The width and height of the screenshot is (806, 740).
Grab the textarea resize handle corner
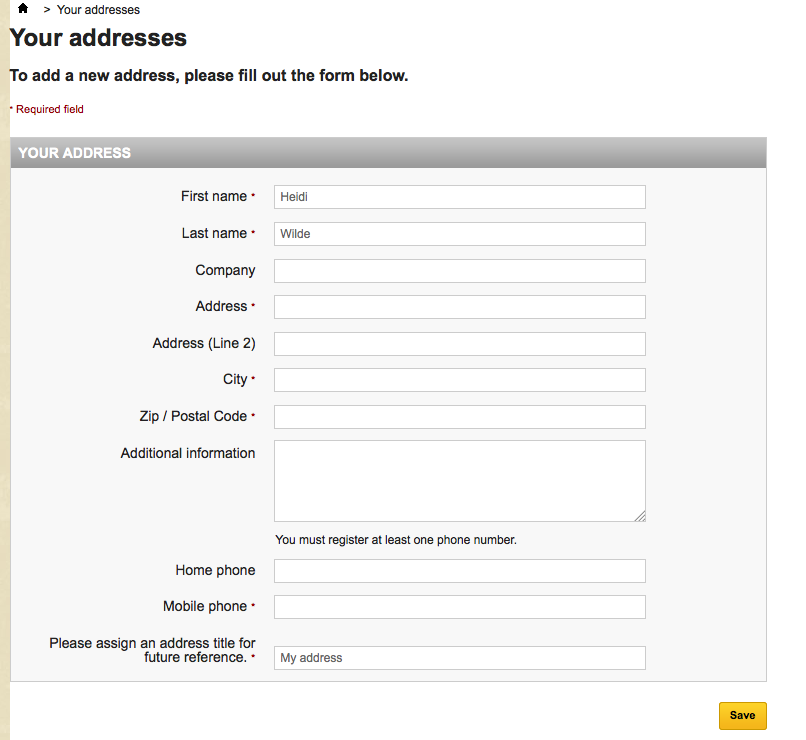point(640,516)
